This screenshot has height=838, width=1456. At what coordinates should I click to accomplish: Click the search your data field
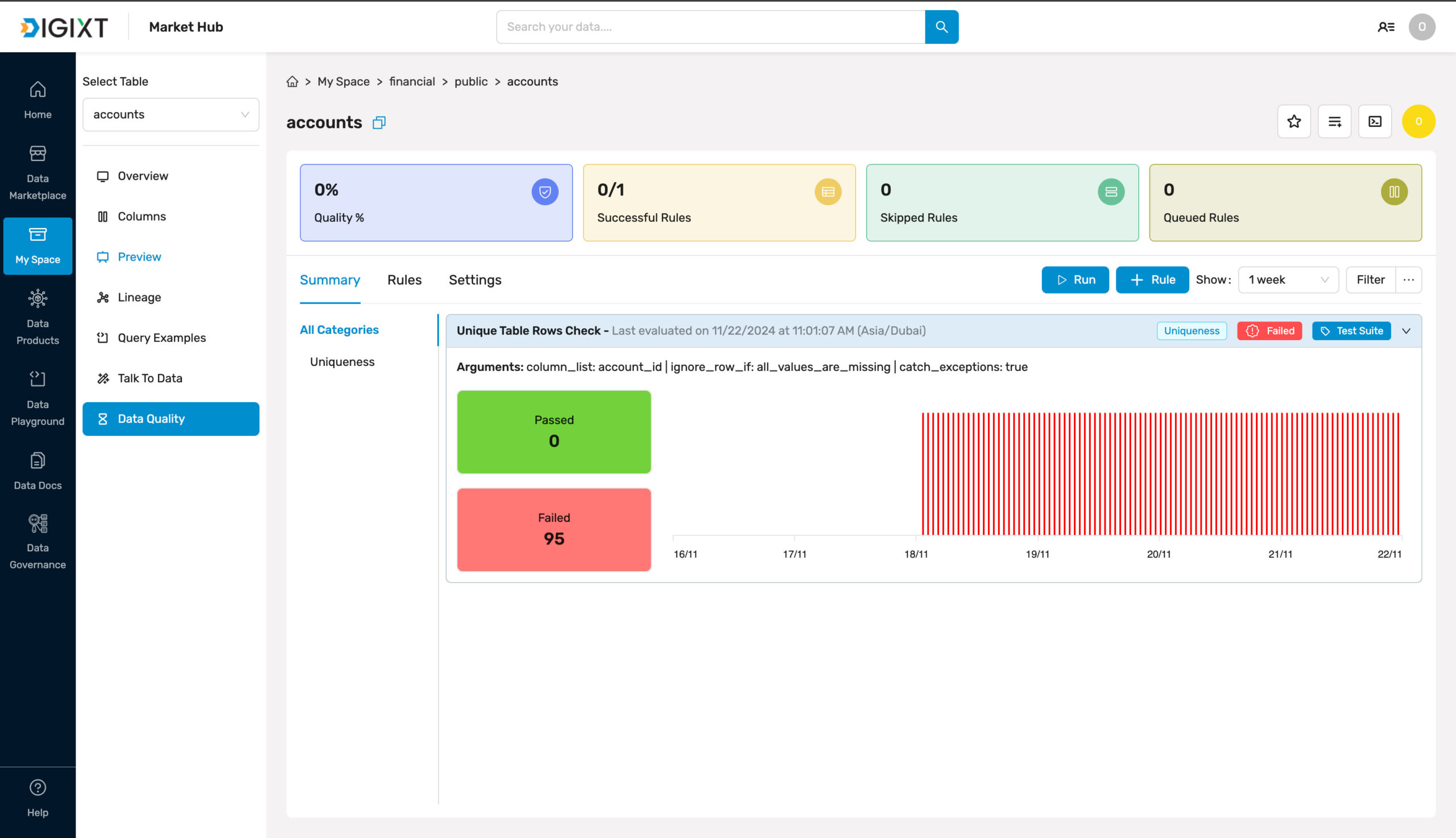(710, 27)
